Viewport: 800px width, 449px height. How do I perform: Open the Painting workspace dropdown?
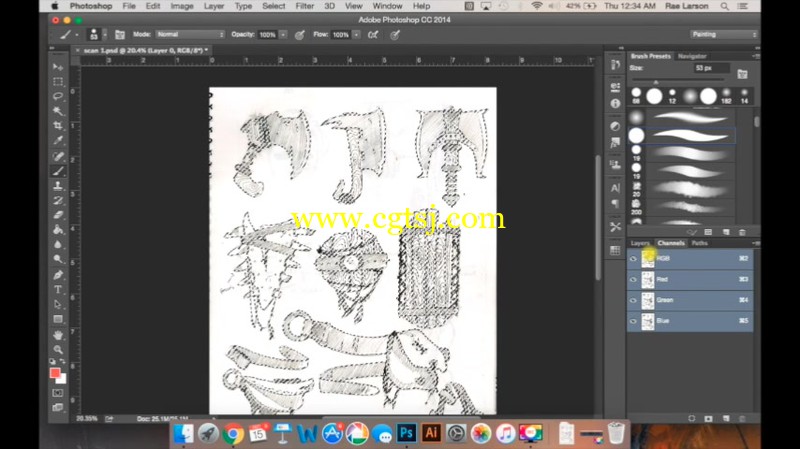(x=724, y=34)
